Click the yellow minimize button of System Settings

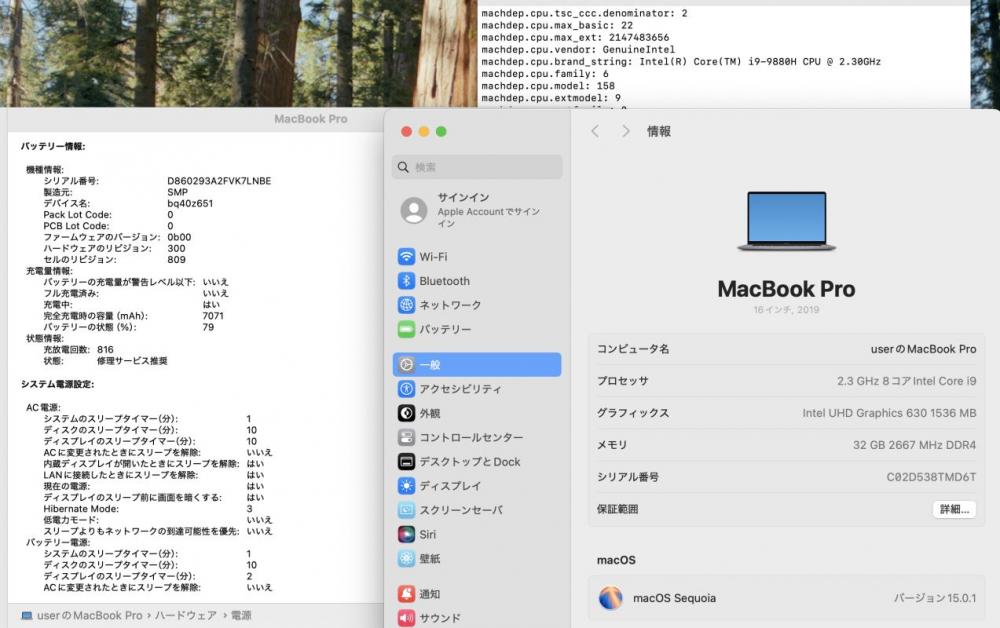423,131
